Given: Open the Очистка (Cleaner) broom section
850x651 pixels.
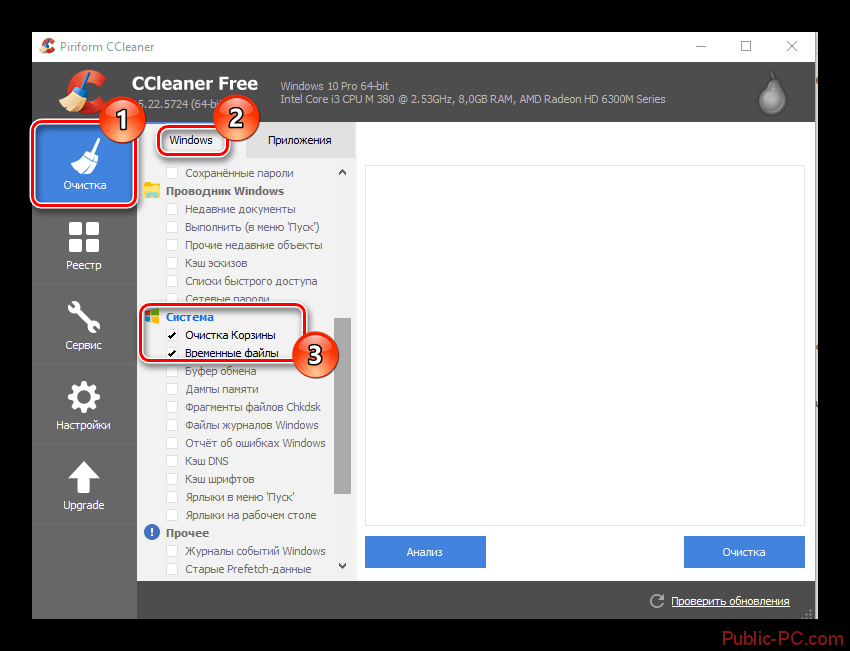Looking at the screenshot, I should click(84, 164).
